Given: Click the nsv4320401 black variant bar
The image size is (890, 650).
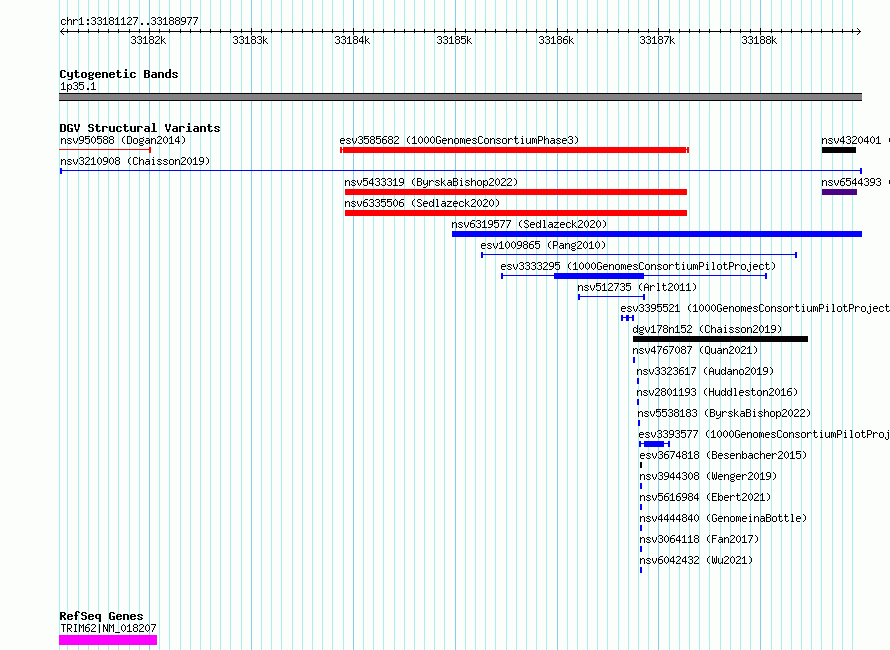Looking at the screenshot, I should (x=839, y=150).
